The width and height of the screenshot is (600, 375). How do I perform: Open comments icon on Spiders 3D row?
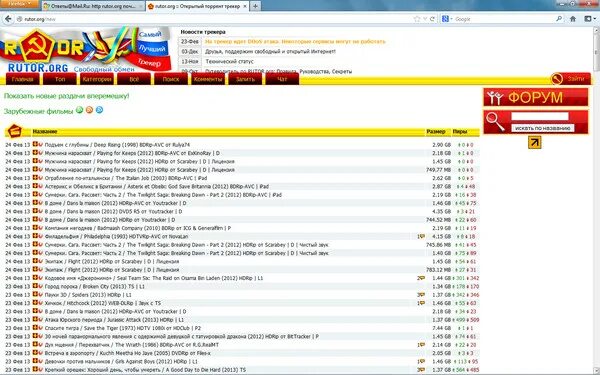[x=421, y=295]
